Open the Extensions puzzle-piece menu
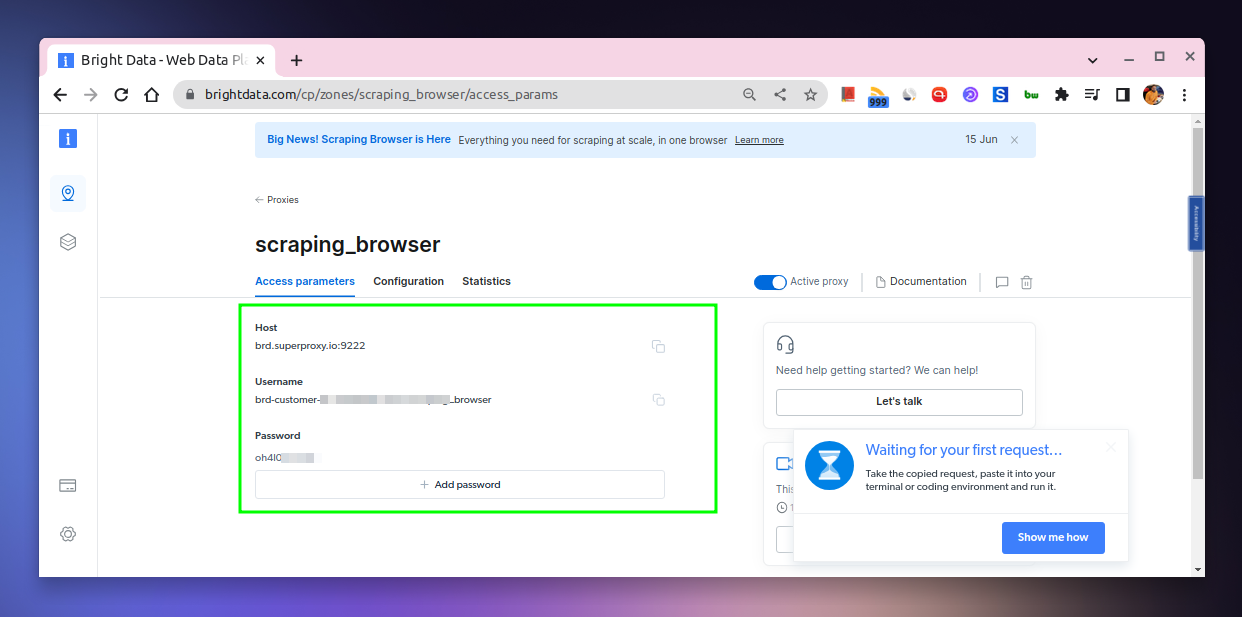1242x617 pixels. pos(1062,95)
